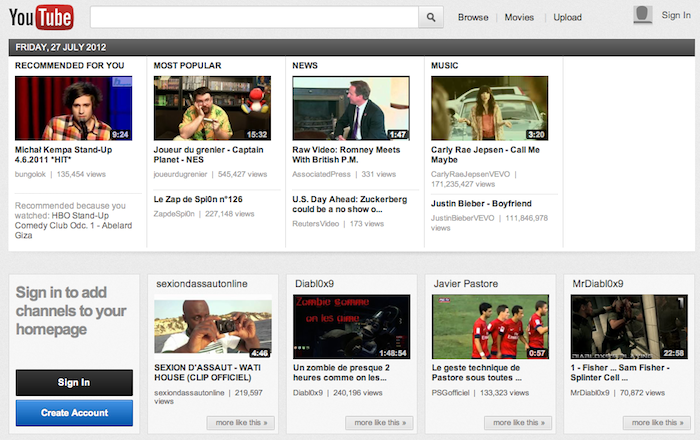Screen dimensions: 700x440
Task: Open the Upload page
Action: [567, 17]
